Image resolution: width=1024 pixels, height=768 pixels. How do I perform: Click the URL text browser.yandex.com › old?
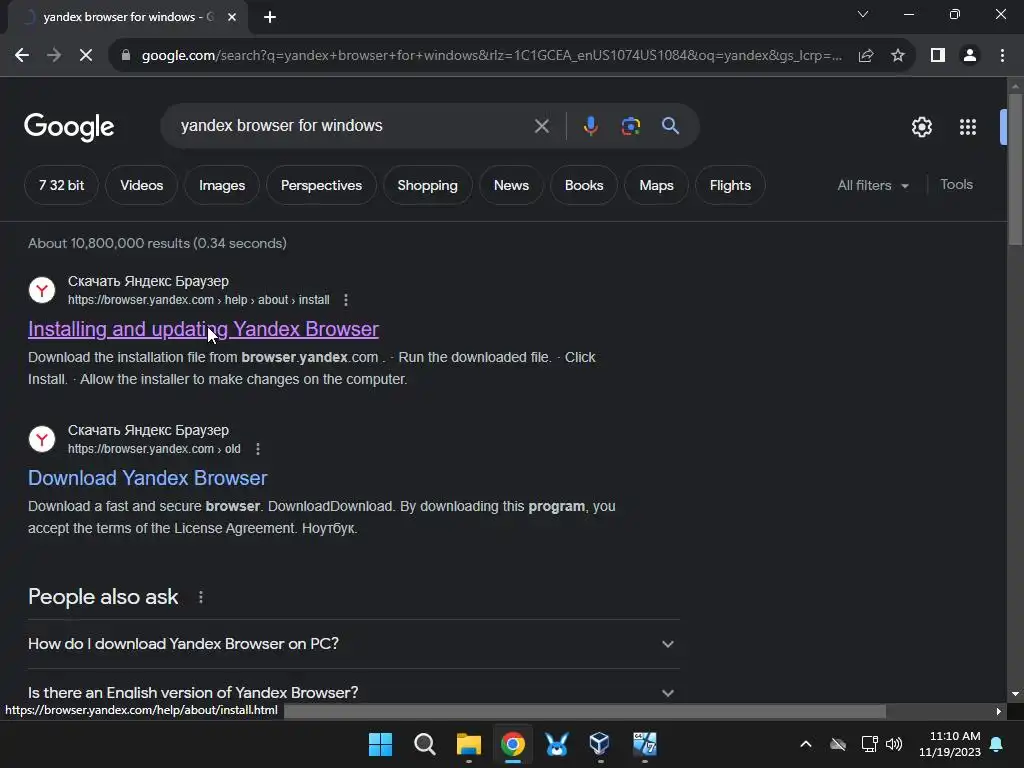[x=154, y=449]
